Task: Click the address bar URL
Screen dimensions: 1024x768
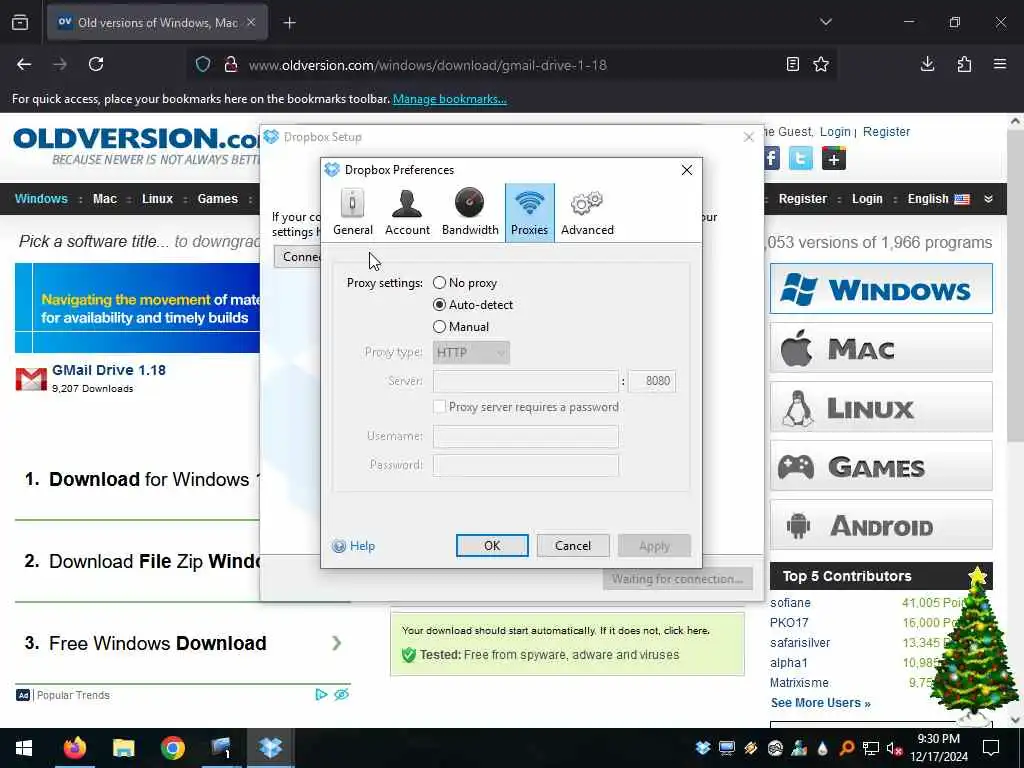Action: 428,65
